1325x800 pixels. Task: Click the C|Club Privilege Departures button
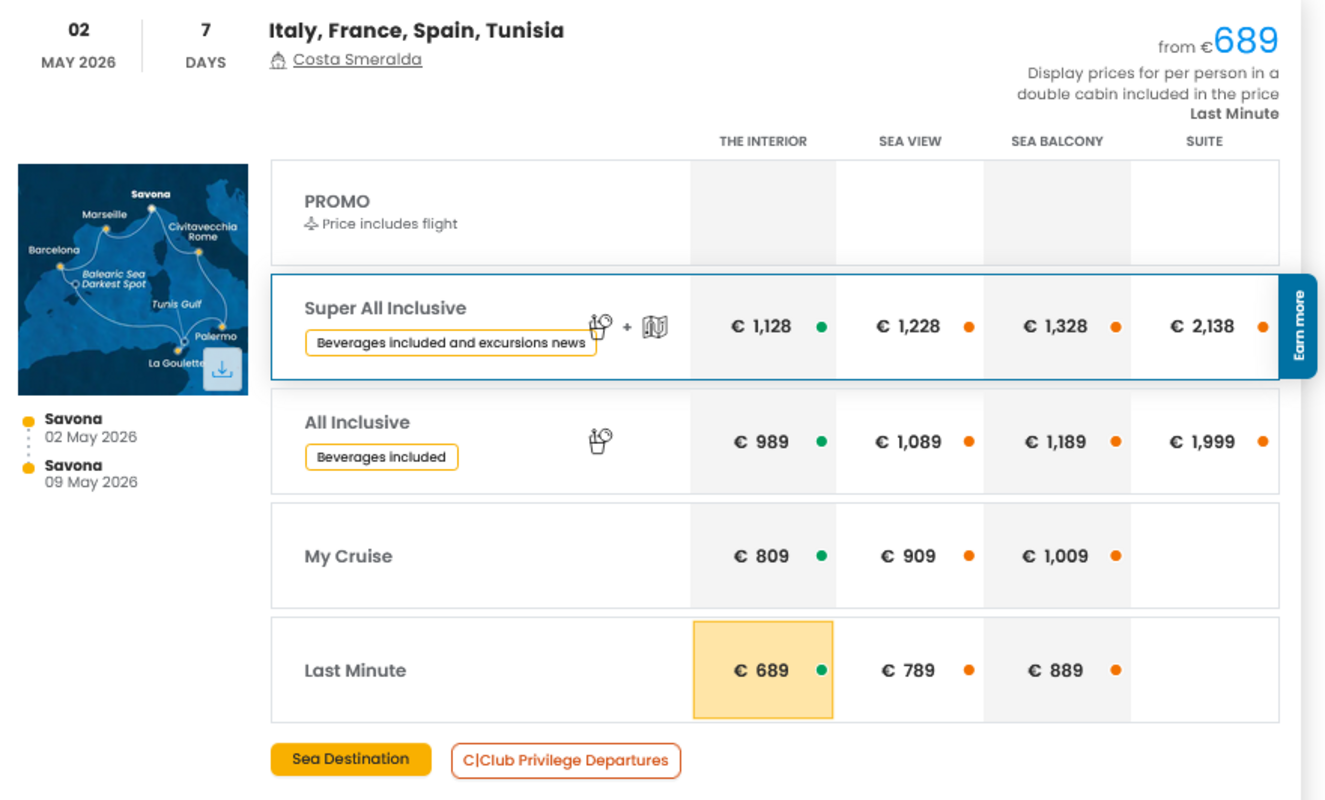point(565,761)
